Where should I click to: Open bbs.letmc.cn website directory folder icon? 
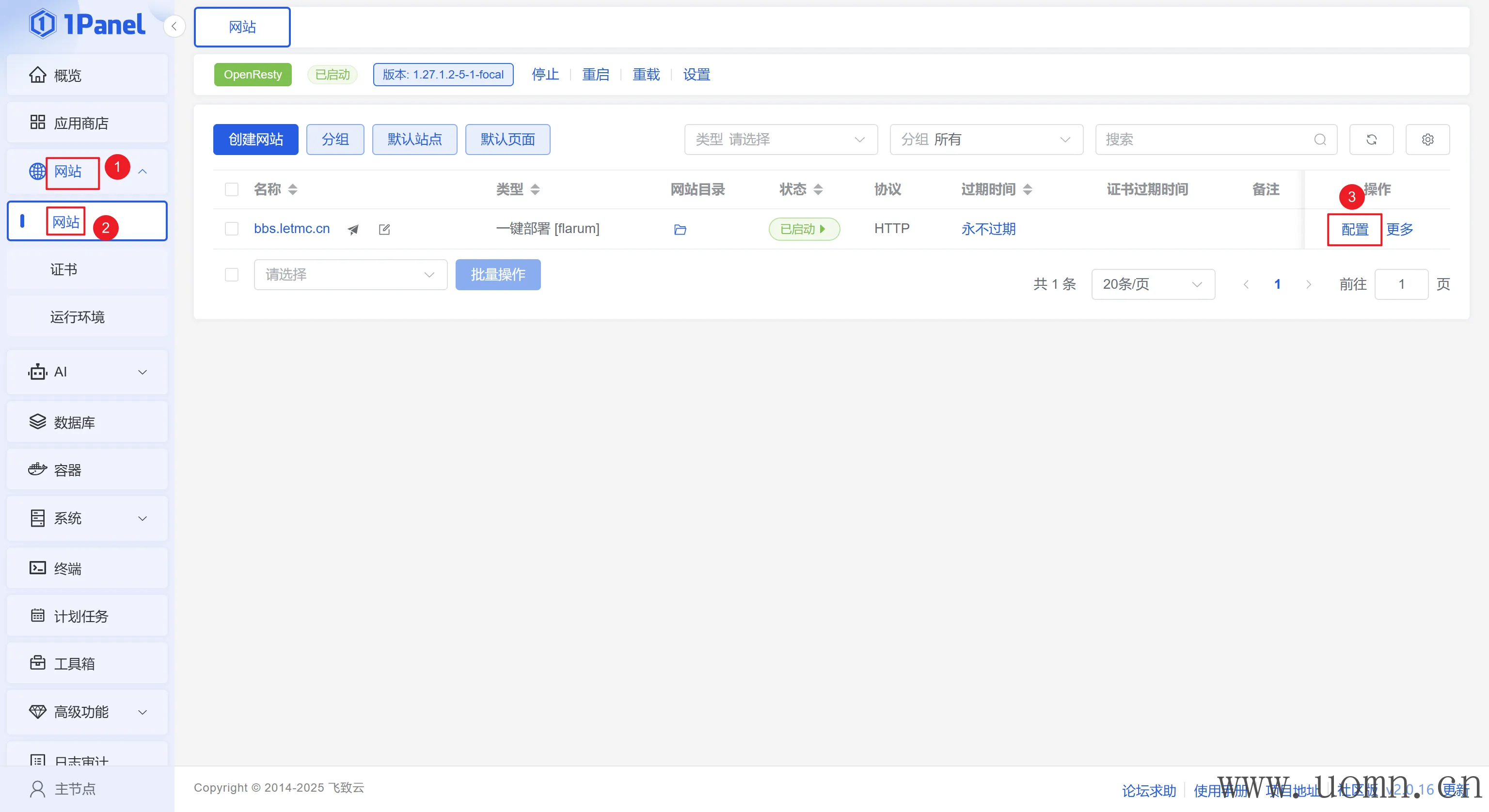680,230
